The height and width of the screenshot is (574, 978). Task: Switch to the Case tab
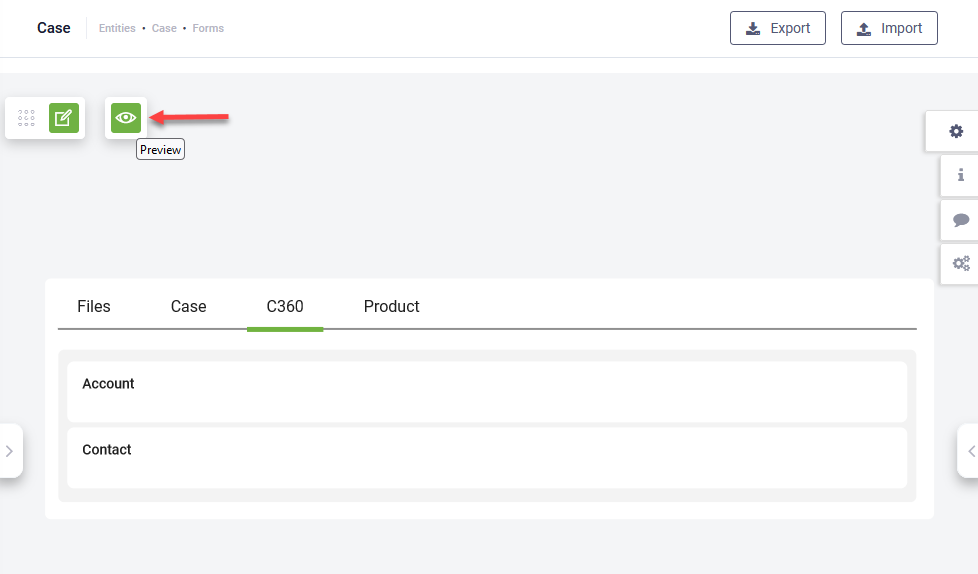pyautogui.click(x=188, y=307)
